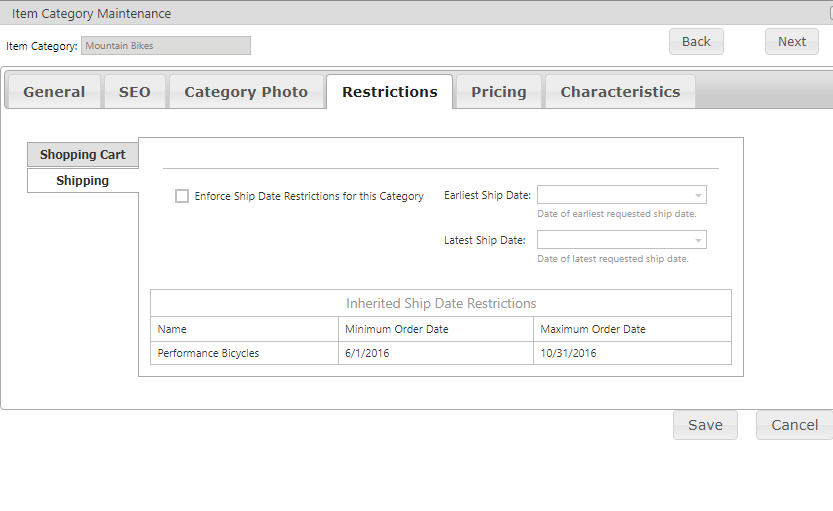Click the Next button

click(x=792, y=41)
